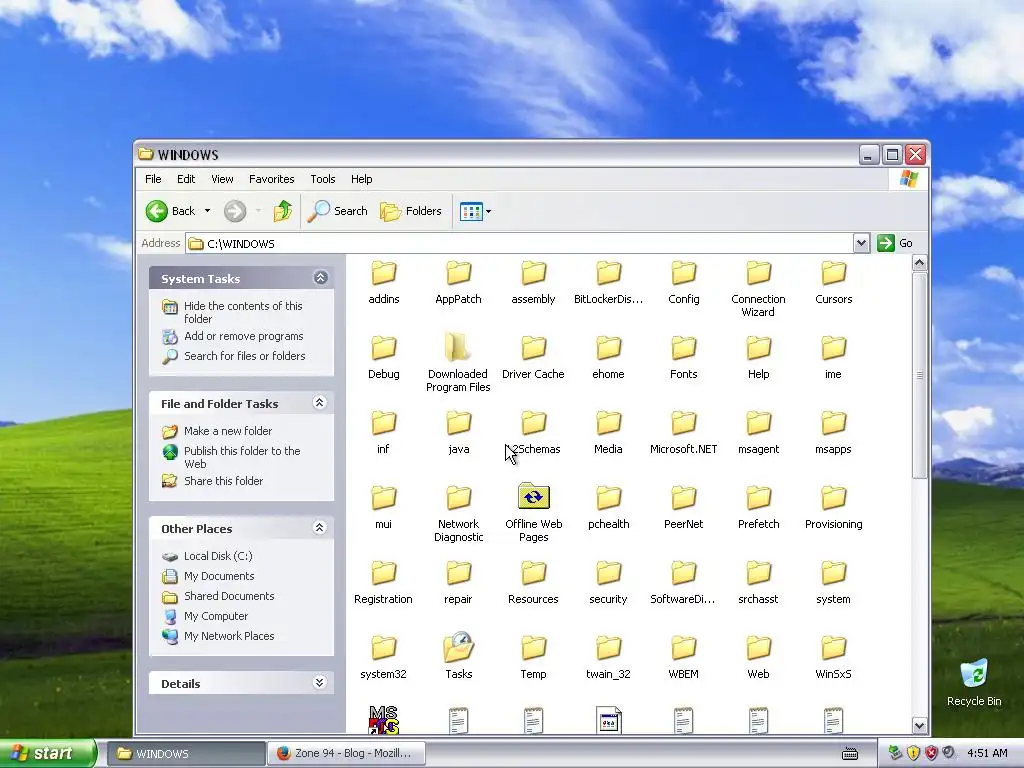Click the Views toolbar button
This screenshot has width=1024, height=768.
(x=475, y=211)
